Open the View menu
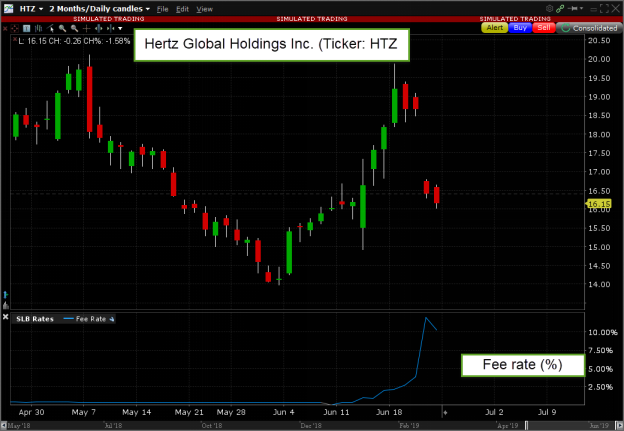The image size is (624, 431). [204, 9]
